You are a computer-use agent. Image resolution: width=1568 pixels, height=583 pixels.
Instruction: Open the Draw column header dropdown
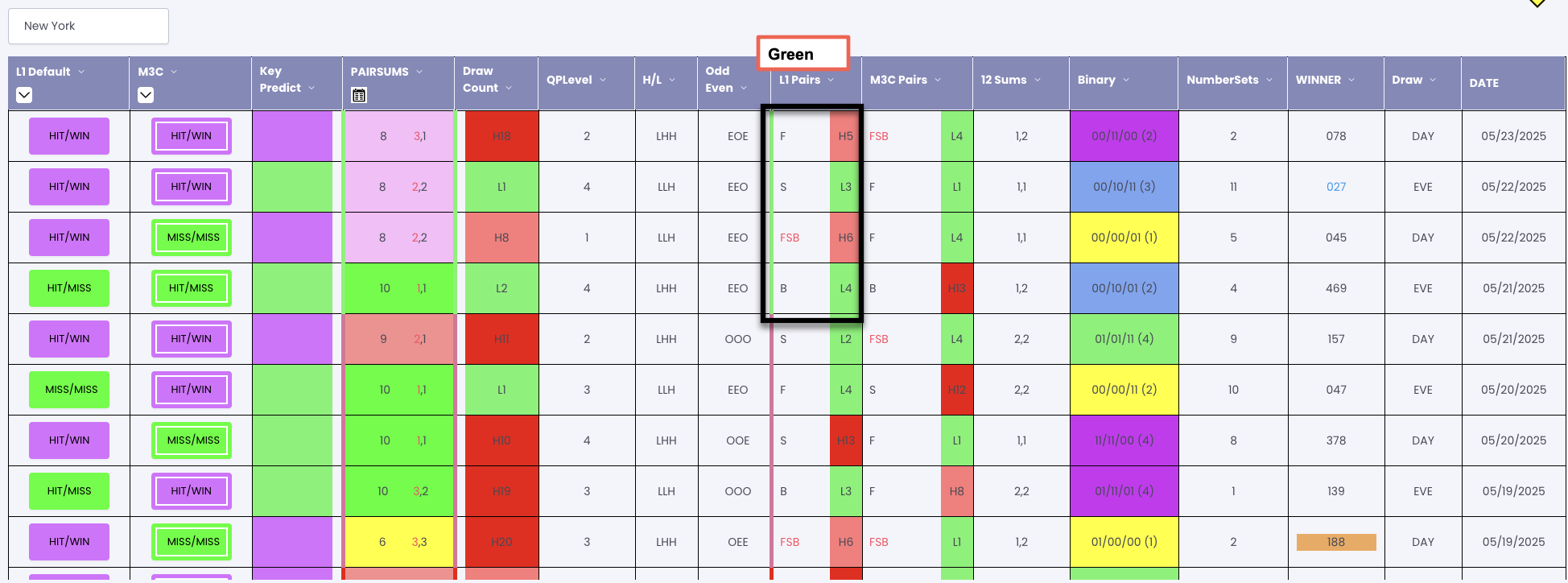click(x=1433, y=80)
